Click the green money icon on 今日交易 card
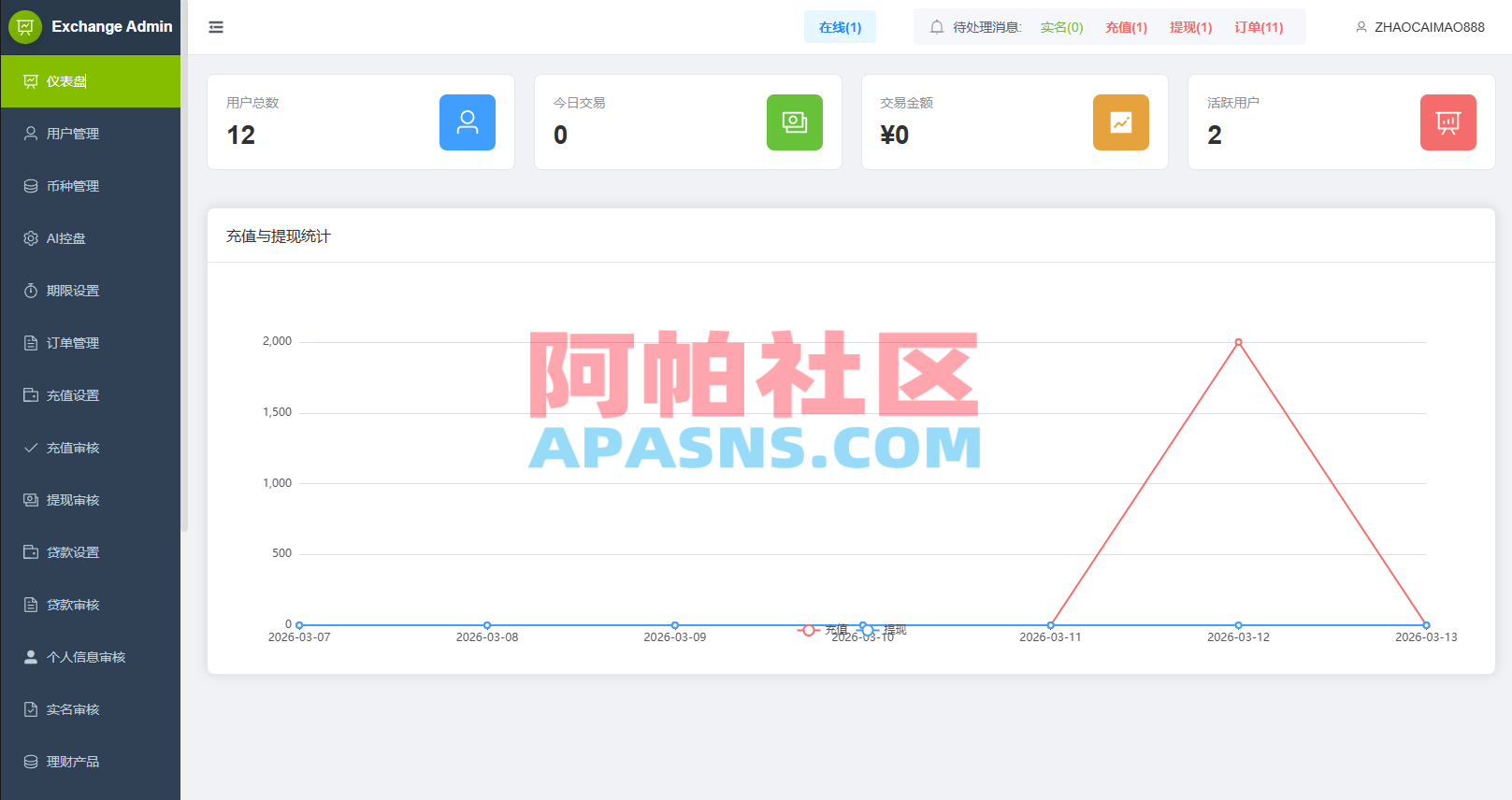 pyautogui.click(x=795, y=122)
